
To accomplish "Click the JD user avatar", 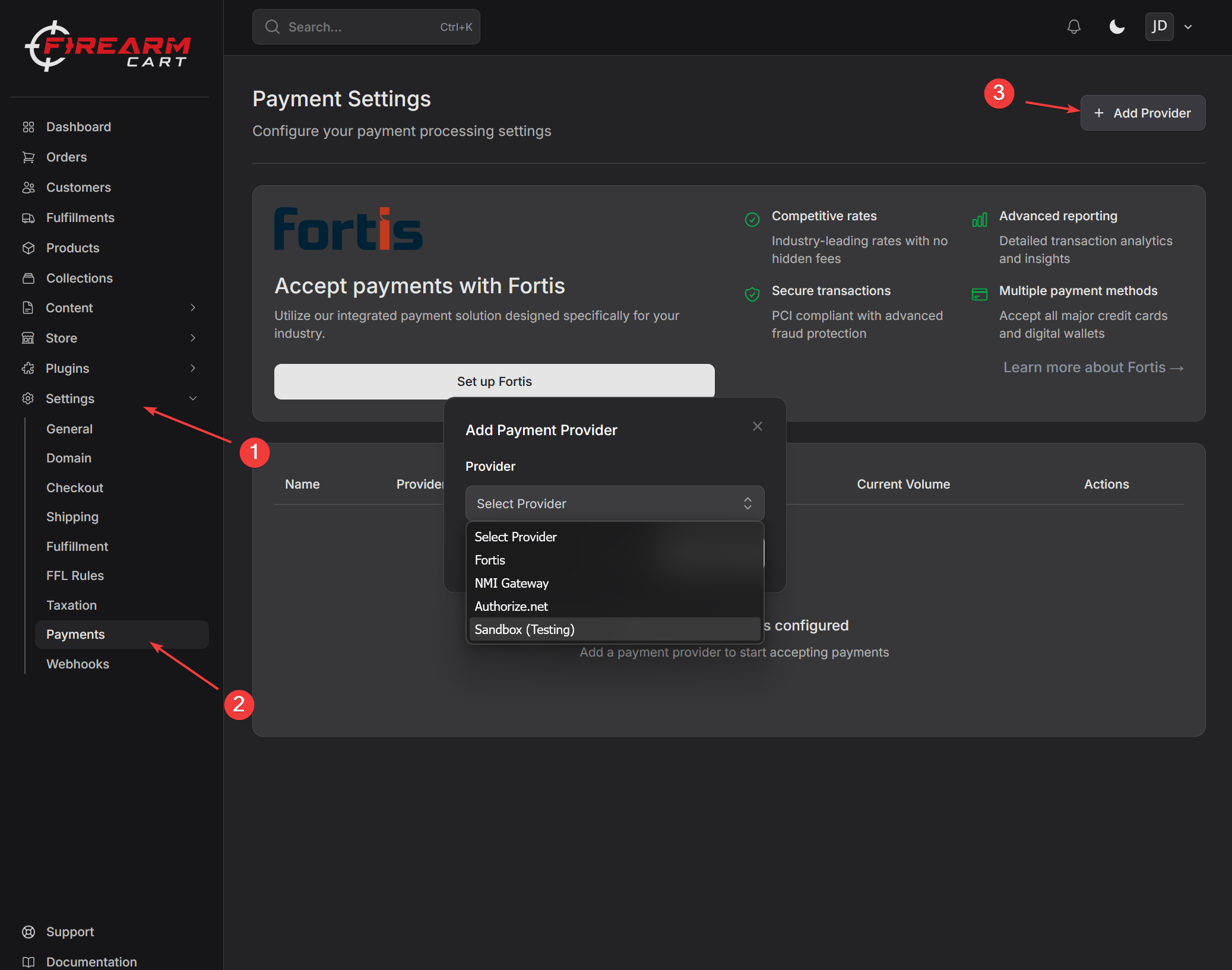I will click(1159, 27).
